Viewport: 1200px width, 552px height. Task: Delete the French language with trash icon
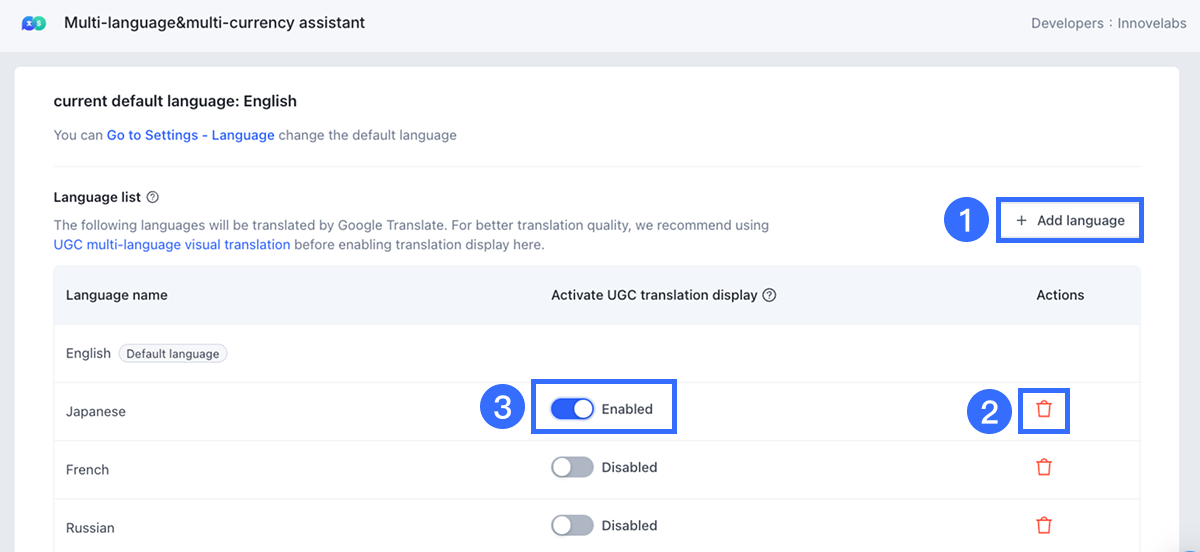click(x=1044, y=467)
